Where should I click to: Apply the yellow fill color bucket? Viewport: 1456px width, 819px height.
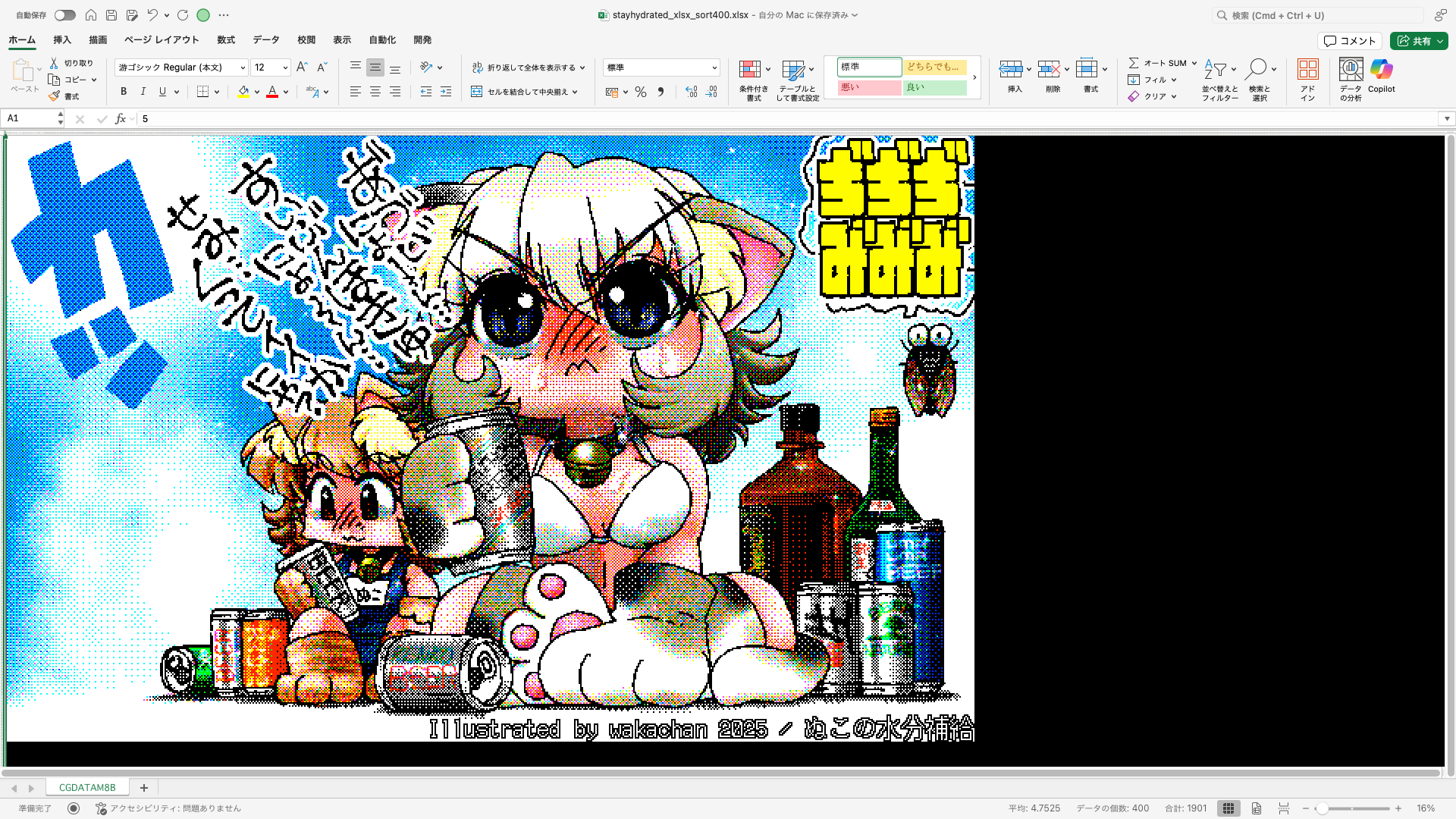point(243,92)
